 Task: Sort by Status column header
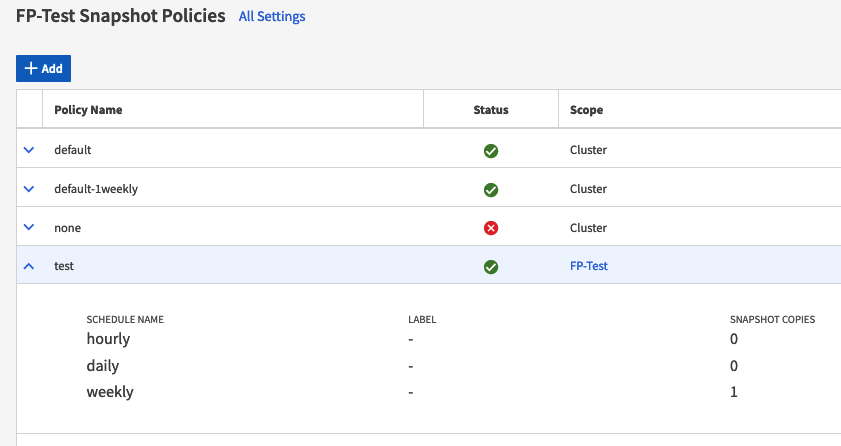[x=490, y=110]
